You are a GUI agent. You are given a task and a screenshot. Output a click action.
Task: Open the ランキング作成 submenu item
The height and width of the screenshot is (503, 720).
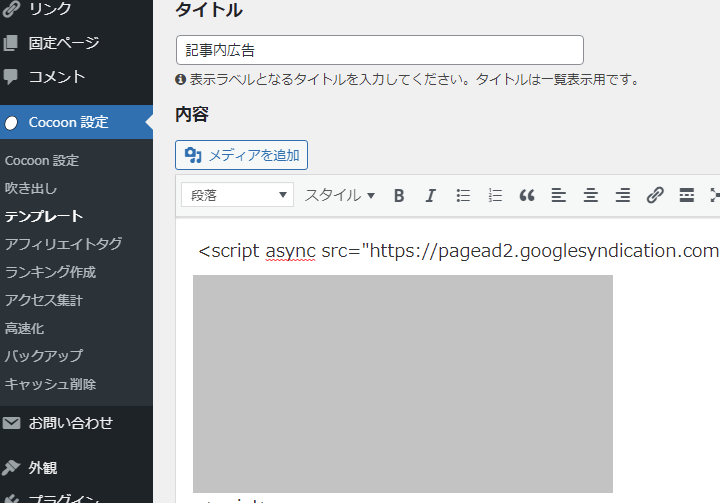(x=51, y=272)
